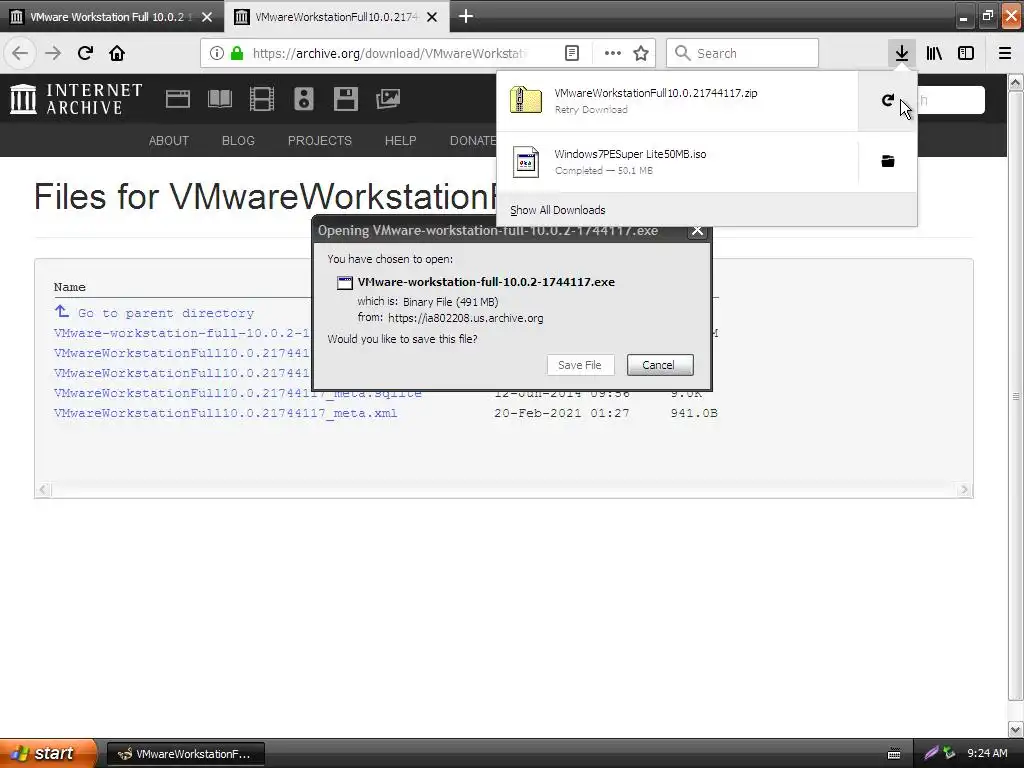Screen dimensions: 1024x768
Task: Open a new tab with plus button
Action: (466, 16)
